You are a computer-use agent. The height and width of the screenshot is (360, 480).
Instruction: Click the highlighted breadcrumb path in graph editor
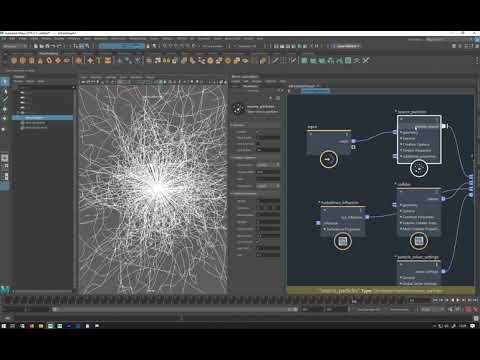(x=315, y=90)
